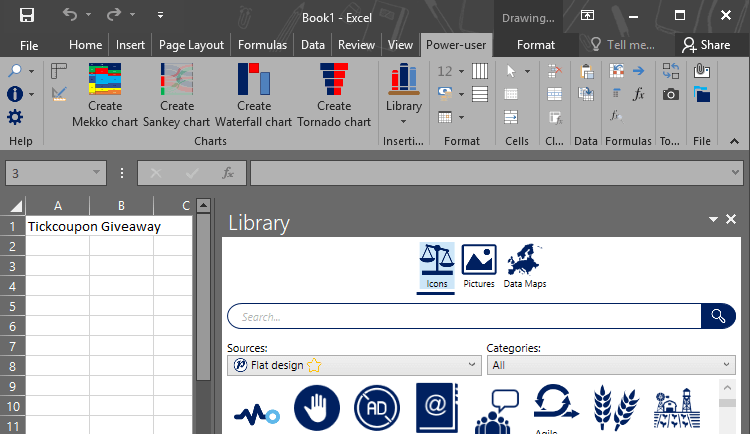Open the File menu tab

(x=29, y=45)
